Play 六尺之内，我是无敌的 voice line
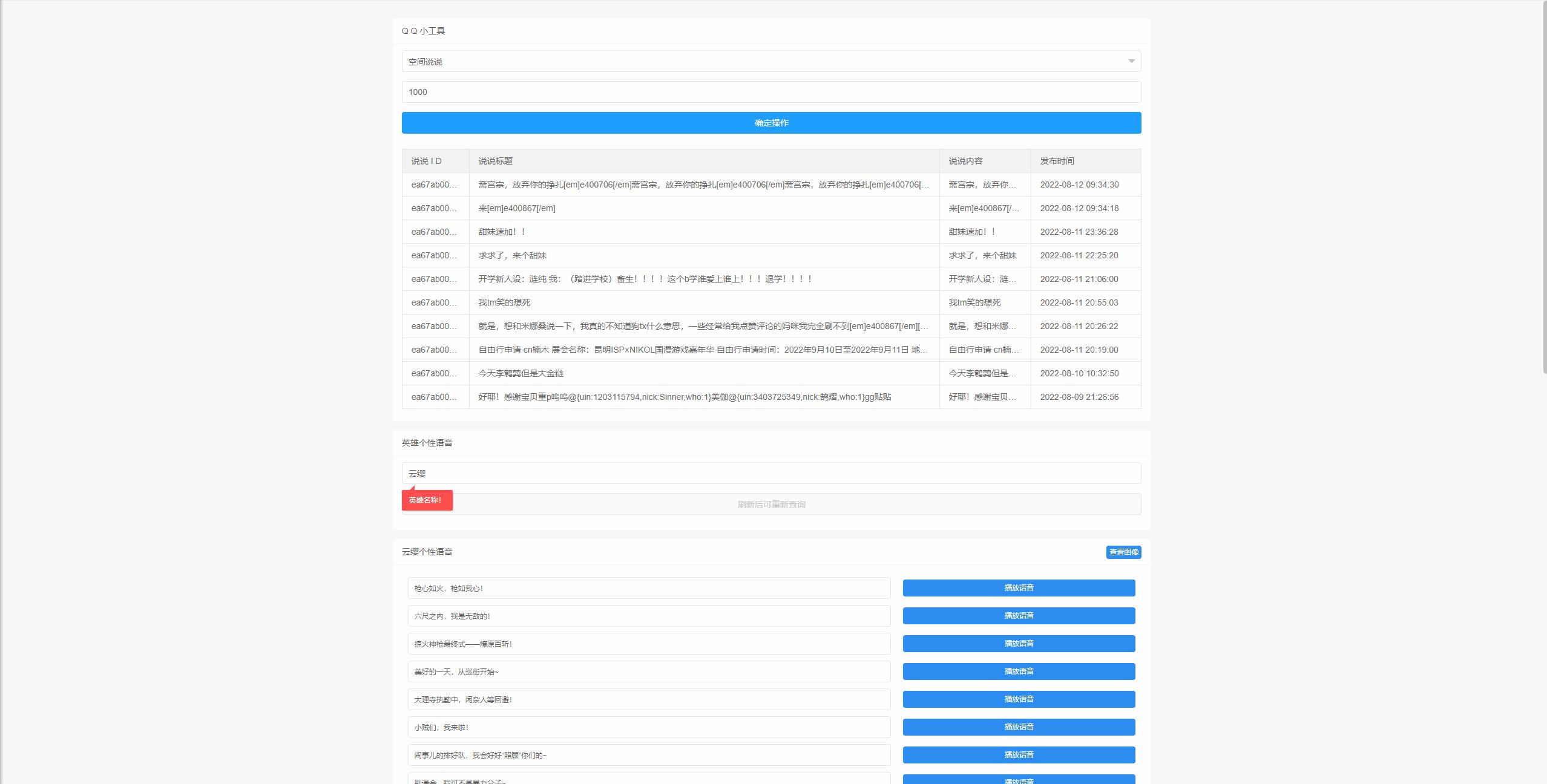Viewport: 1547px width, 784px height. pyautogui.click(x=1019, y=615)
